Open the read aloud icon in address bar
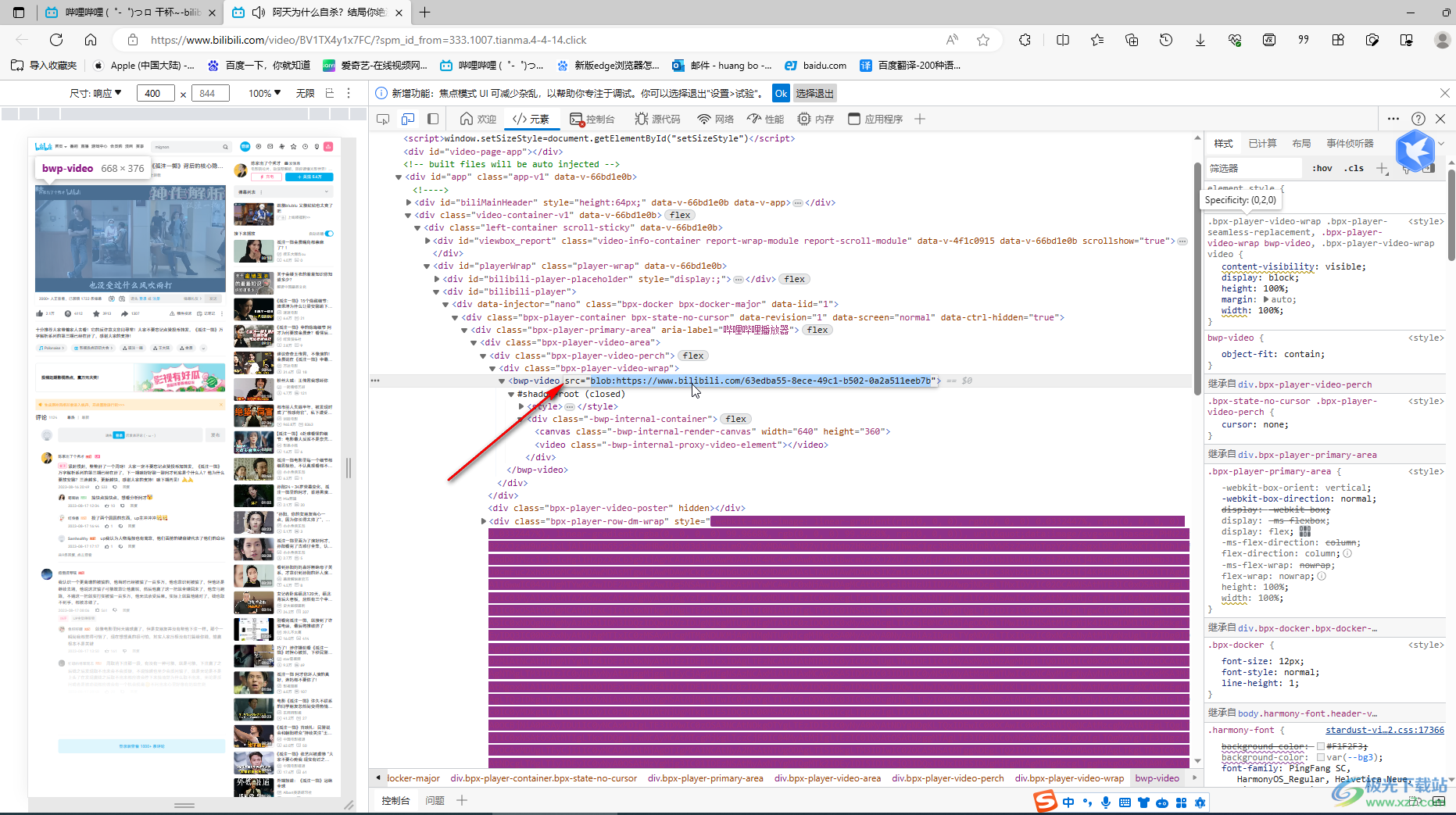The width and height of the screenshot is (1456, 815). coord(952,40)
